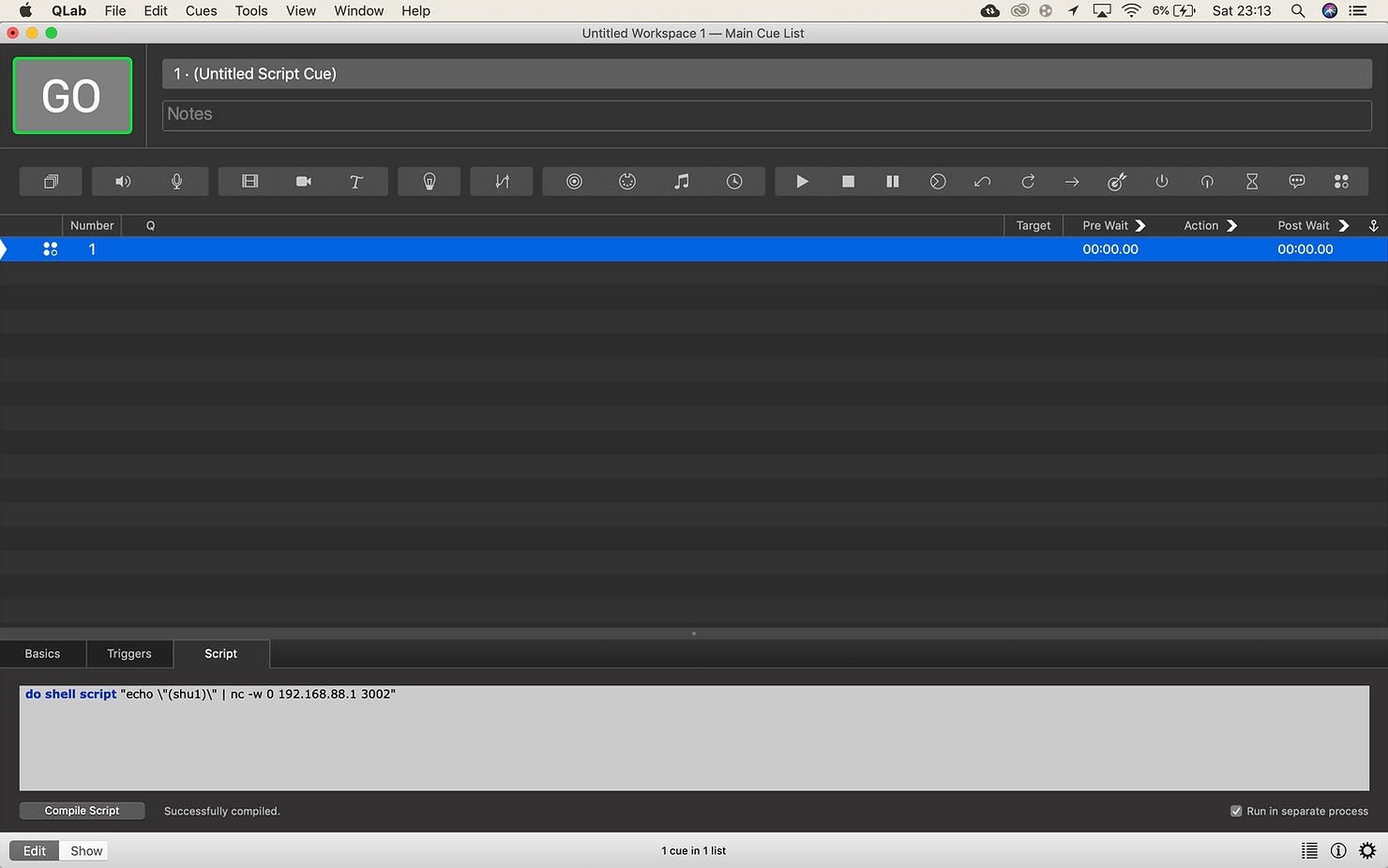Add a new Text cue

356,182
